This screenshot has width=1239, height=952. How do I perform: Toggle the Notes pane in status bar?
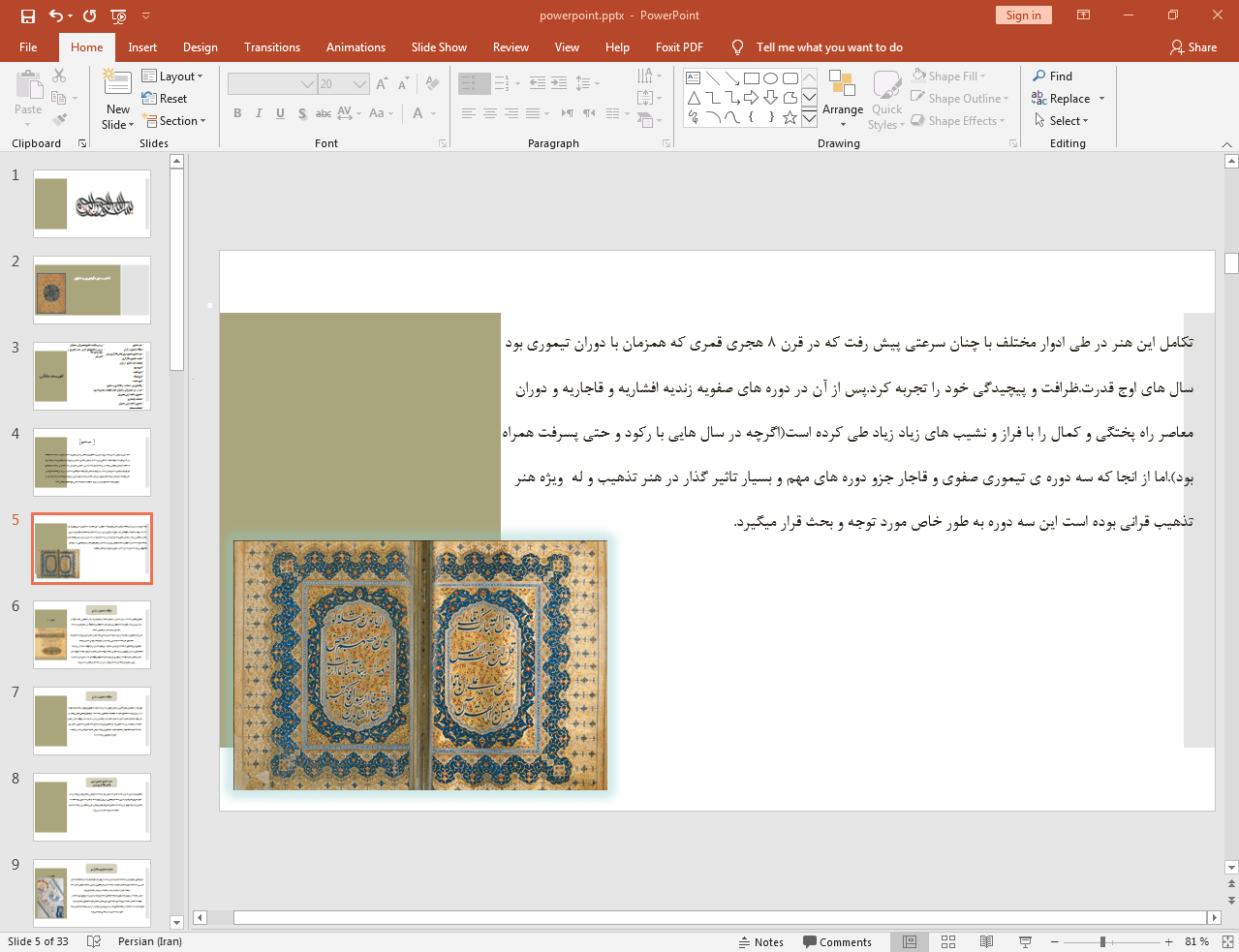[761, 942]
